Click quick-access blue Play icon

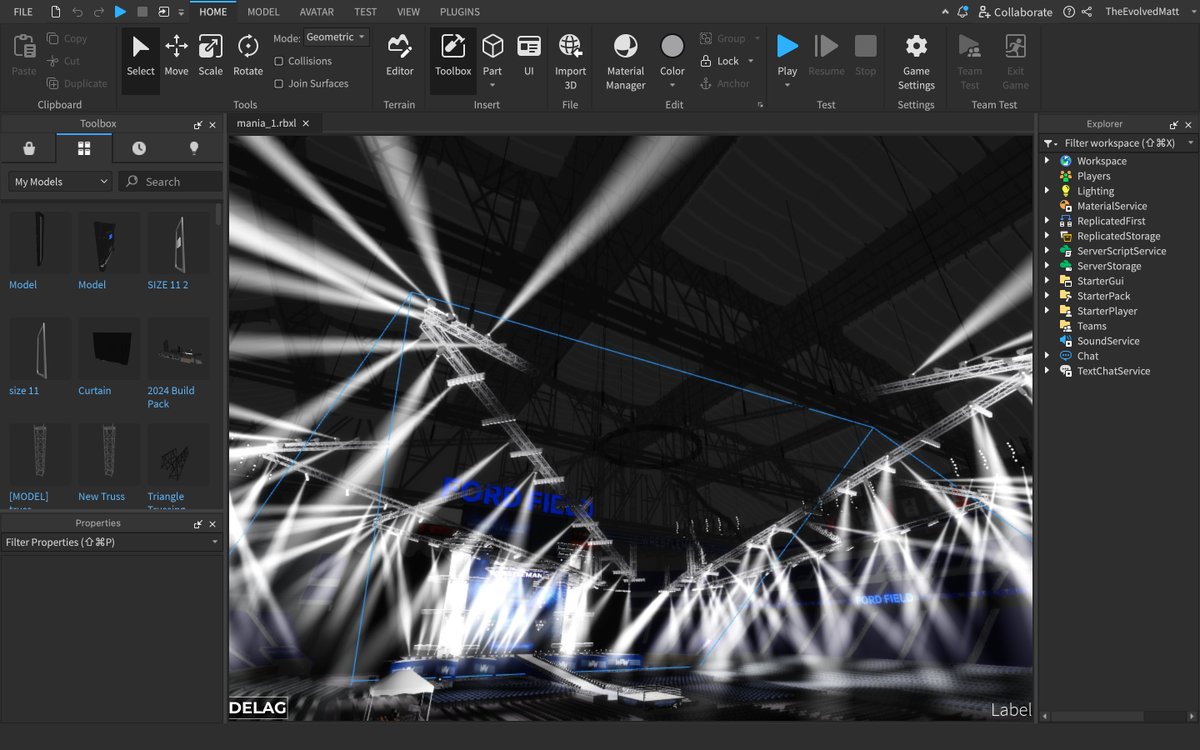[x=120, y=12]
